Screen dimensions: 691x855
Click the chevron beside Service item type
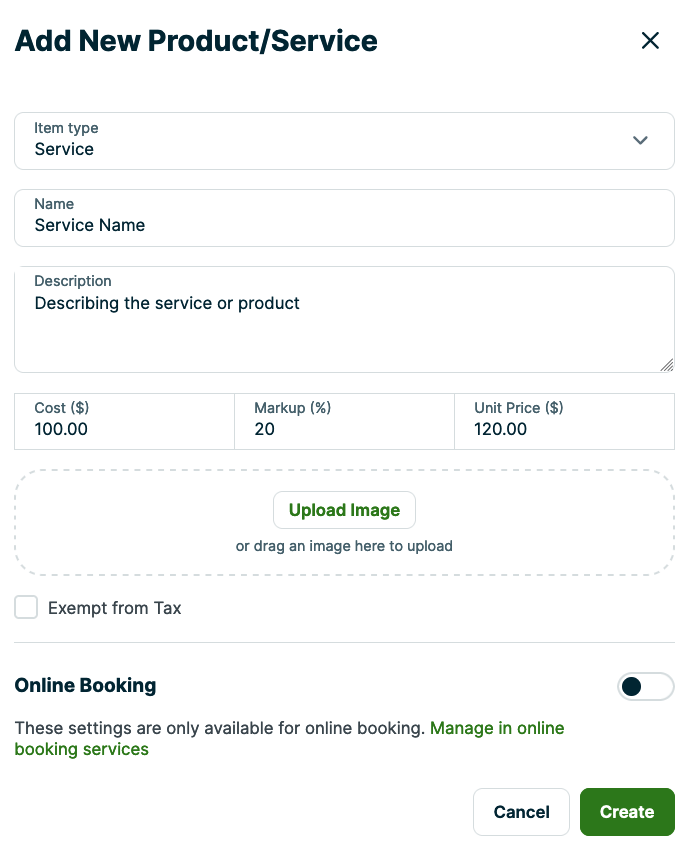coord(640,140)
